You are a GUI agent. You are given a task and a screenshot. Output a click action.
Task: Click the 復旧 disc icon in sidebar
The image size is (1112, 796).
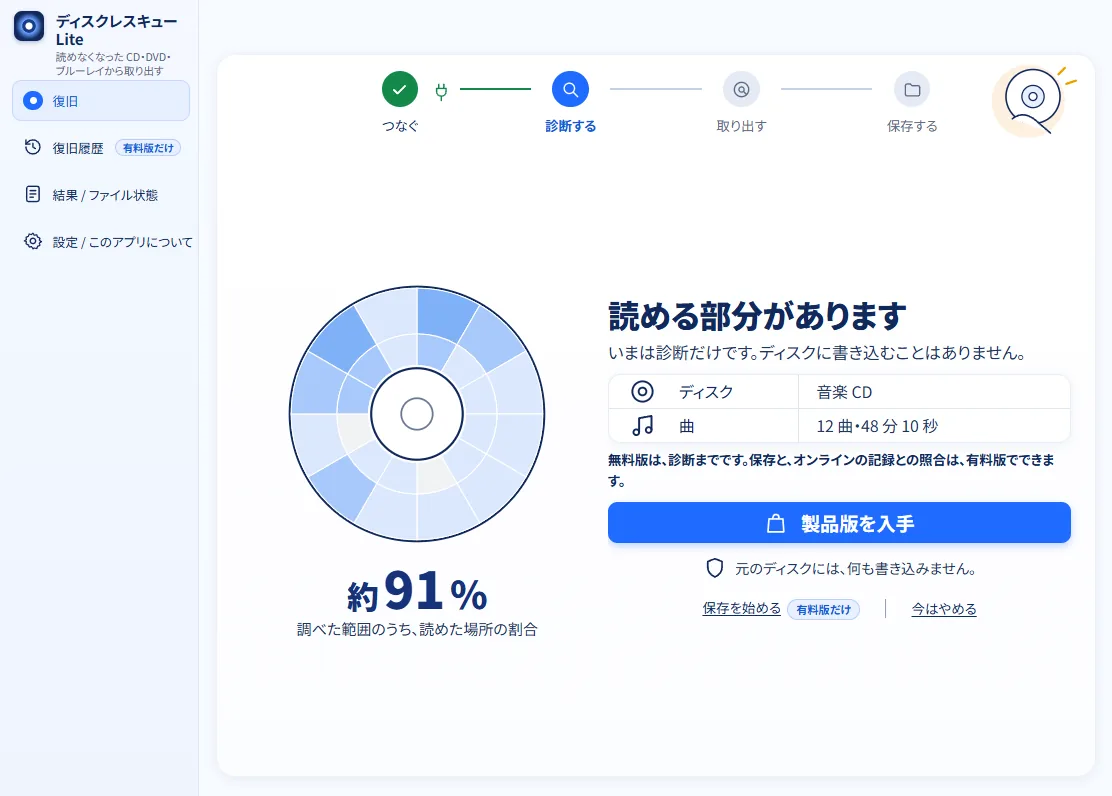click(33, 101)
